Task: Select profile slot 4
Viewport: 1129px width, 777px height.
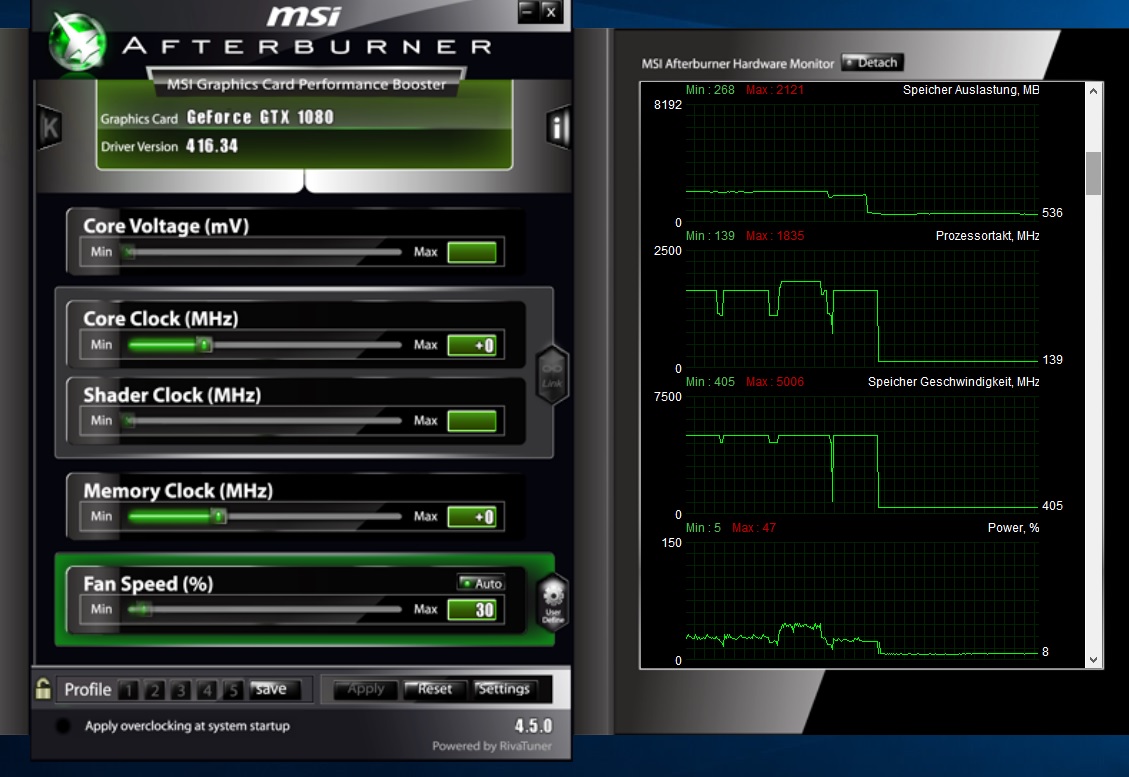Action: (x=207, y=690)
